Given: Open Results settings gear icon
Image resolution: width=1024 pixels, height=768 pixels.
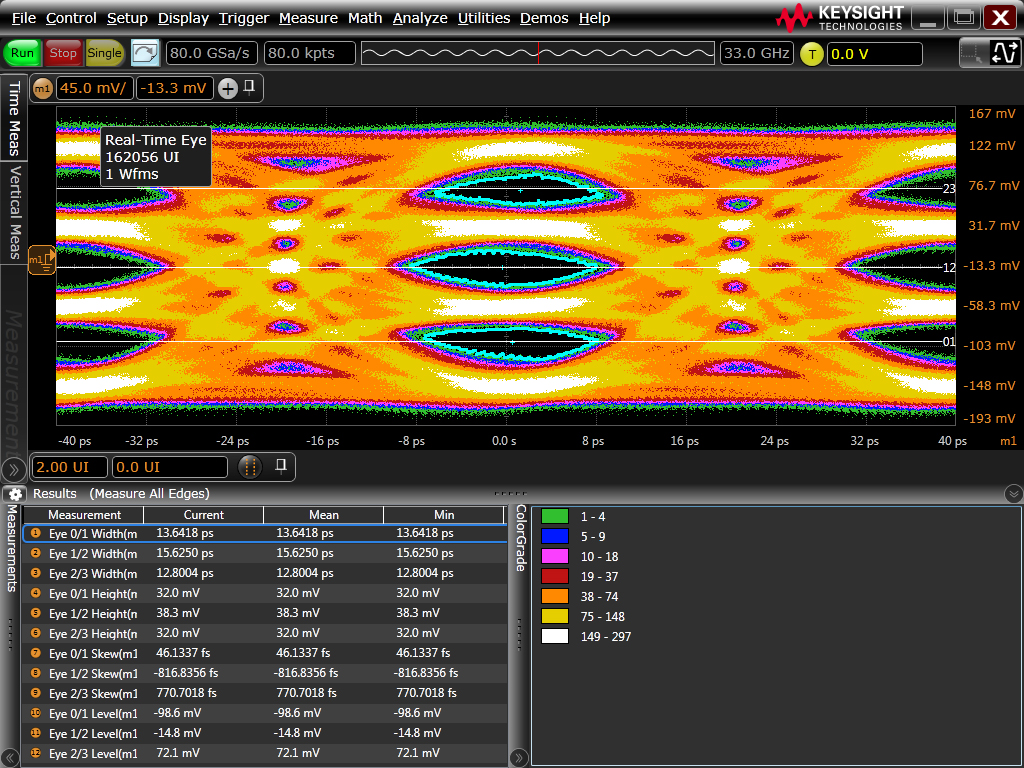Looking at the screenshot, I should click(x=15, y=494).
